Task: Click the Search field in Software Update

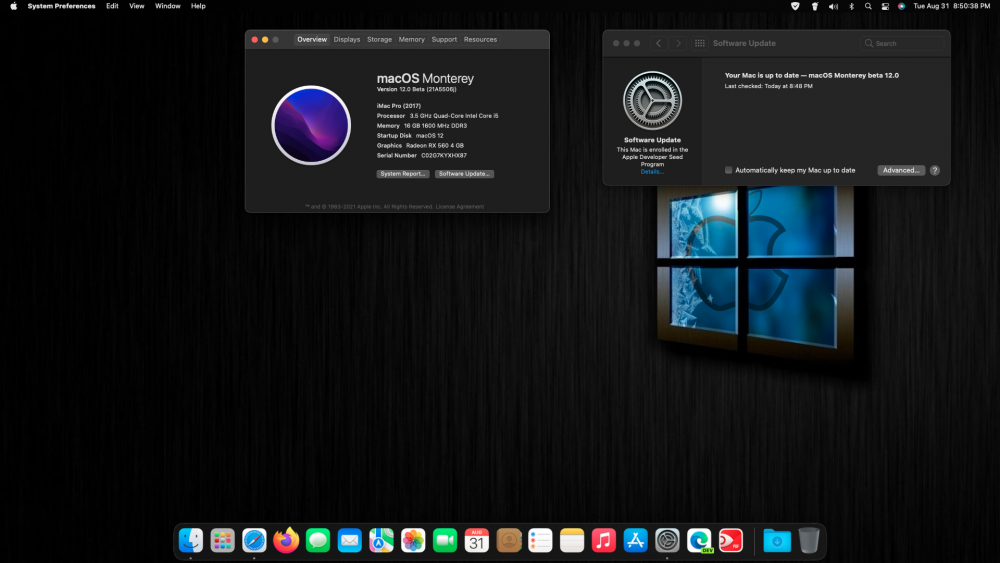Action: [x=902, y=43]
